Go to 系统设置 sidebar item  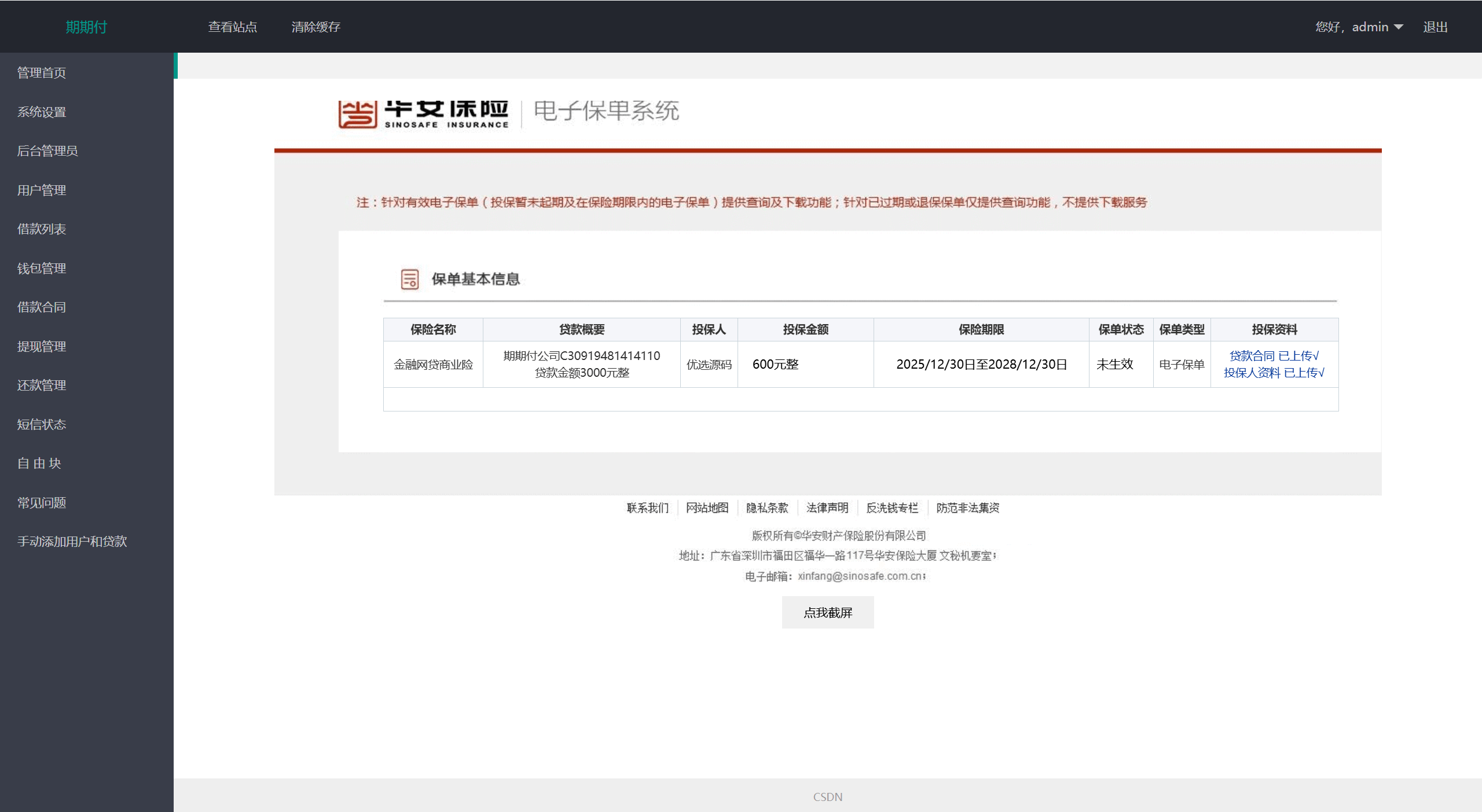click(x=42, y=112)
